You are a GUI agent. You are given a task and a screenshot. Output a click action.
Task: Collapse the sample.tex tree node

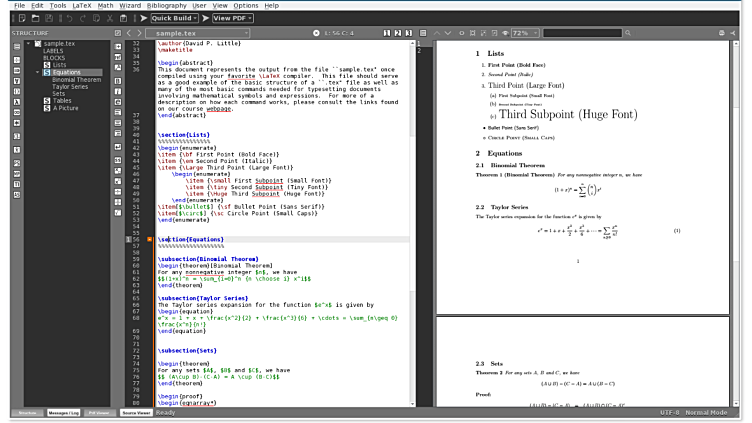pos(30,44)
